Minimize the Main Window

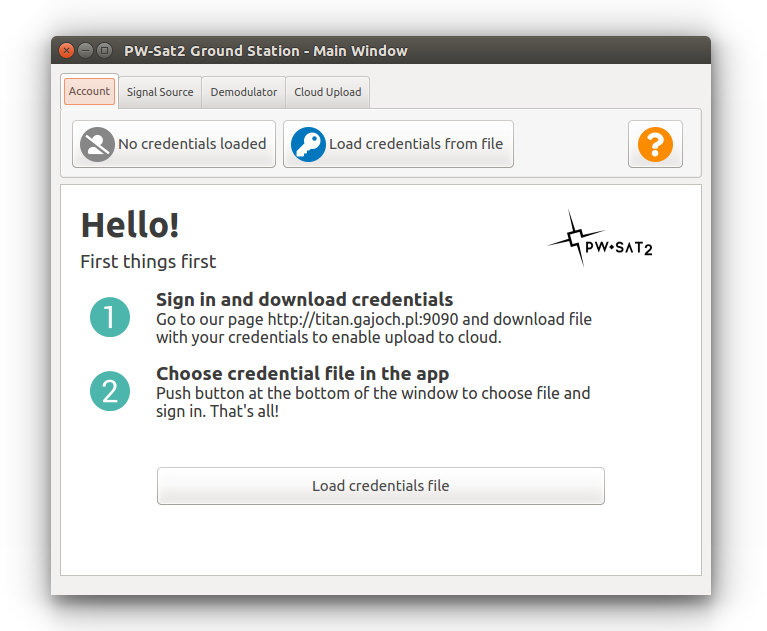pos(86,50)
